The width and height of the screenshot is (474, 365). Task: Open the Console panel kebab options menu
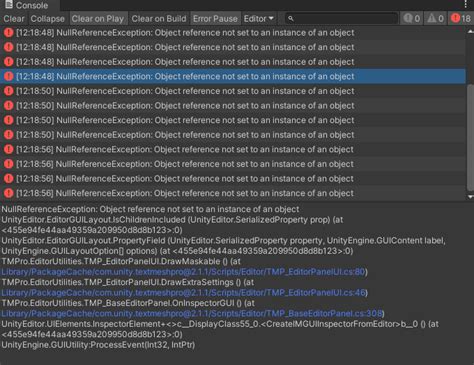[466, 4]
